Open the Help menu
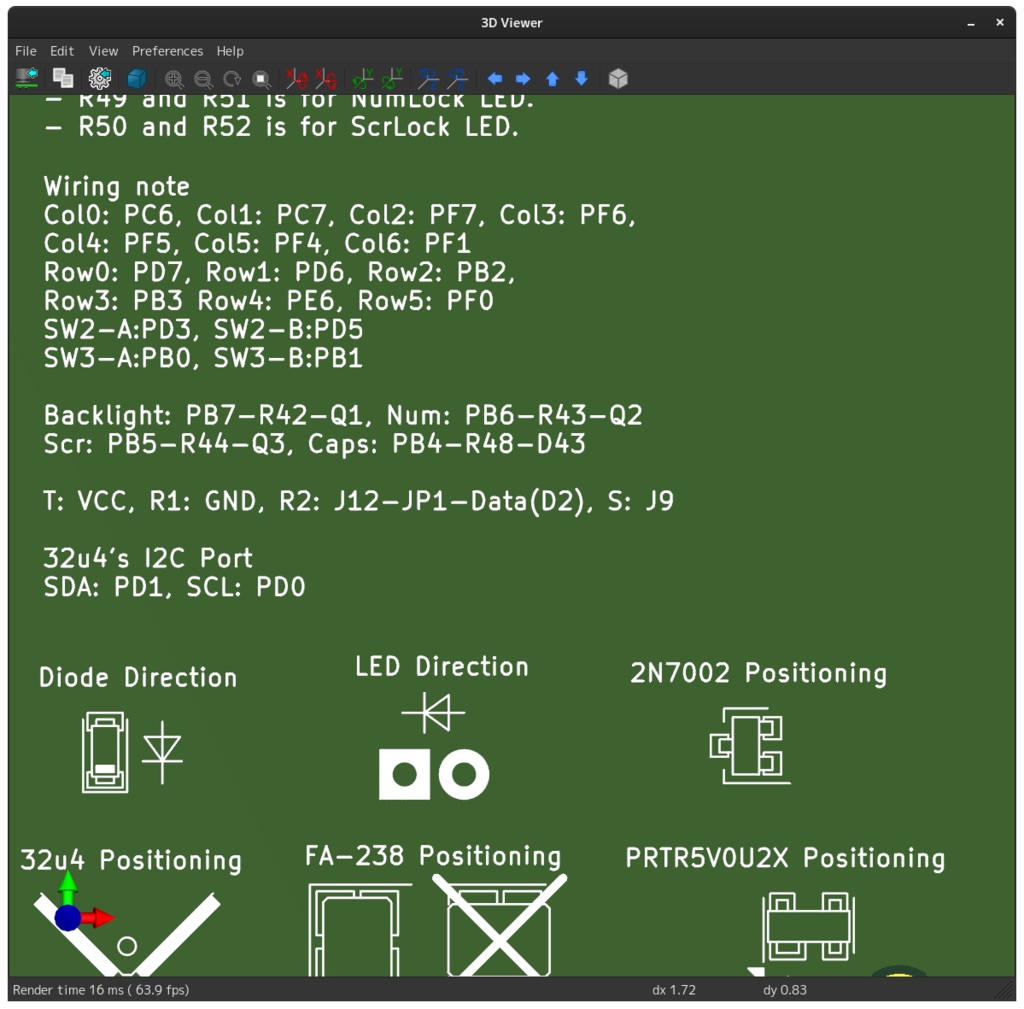1024x1009 pixels. point(229,51)
